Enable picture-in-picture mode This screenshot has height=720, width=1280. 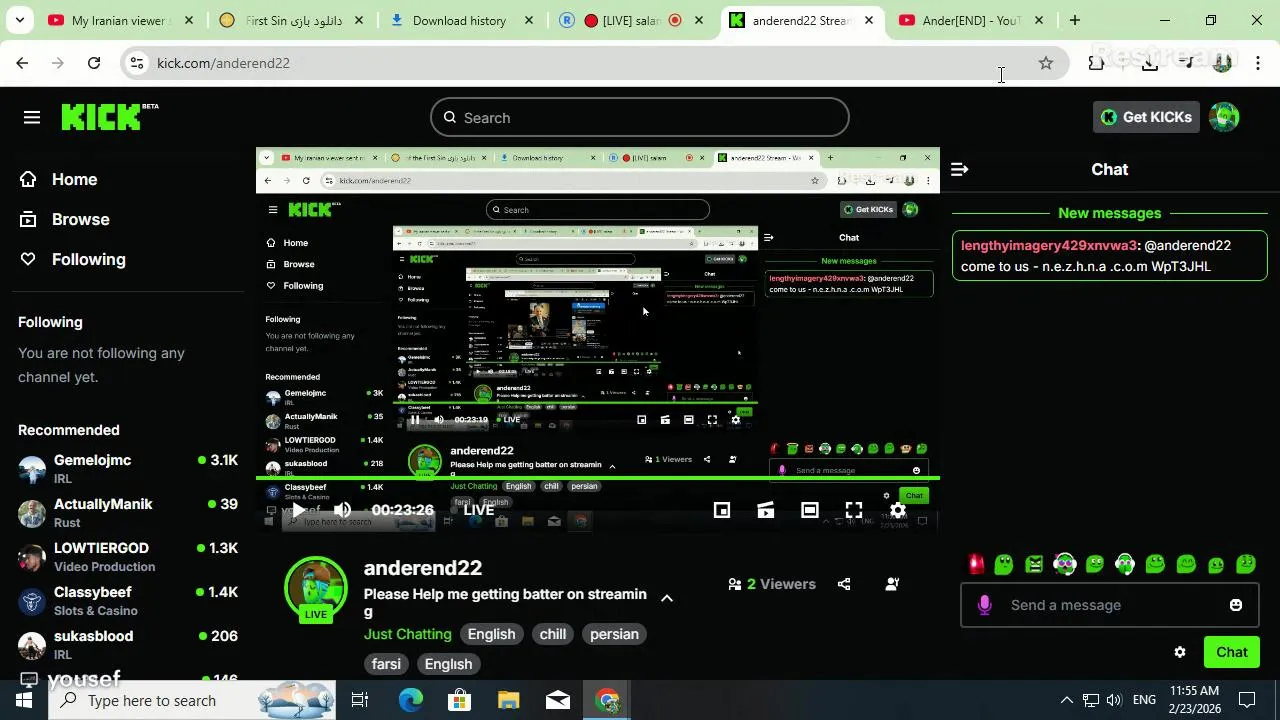click(721, 510)
